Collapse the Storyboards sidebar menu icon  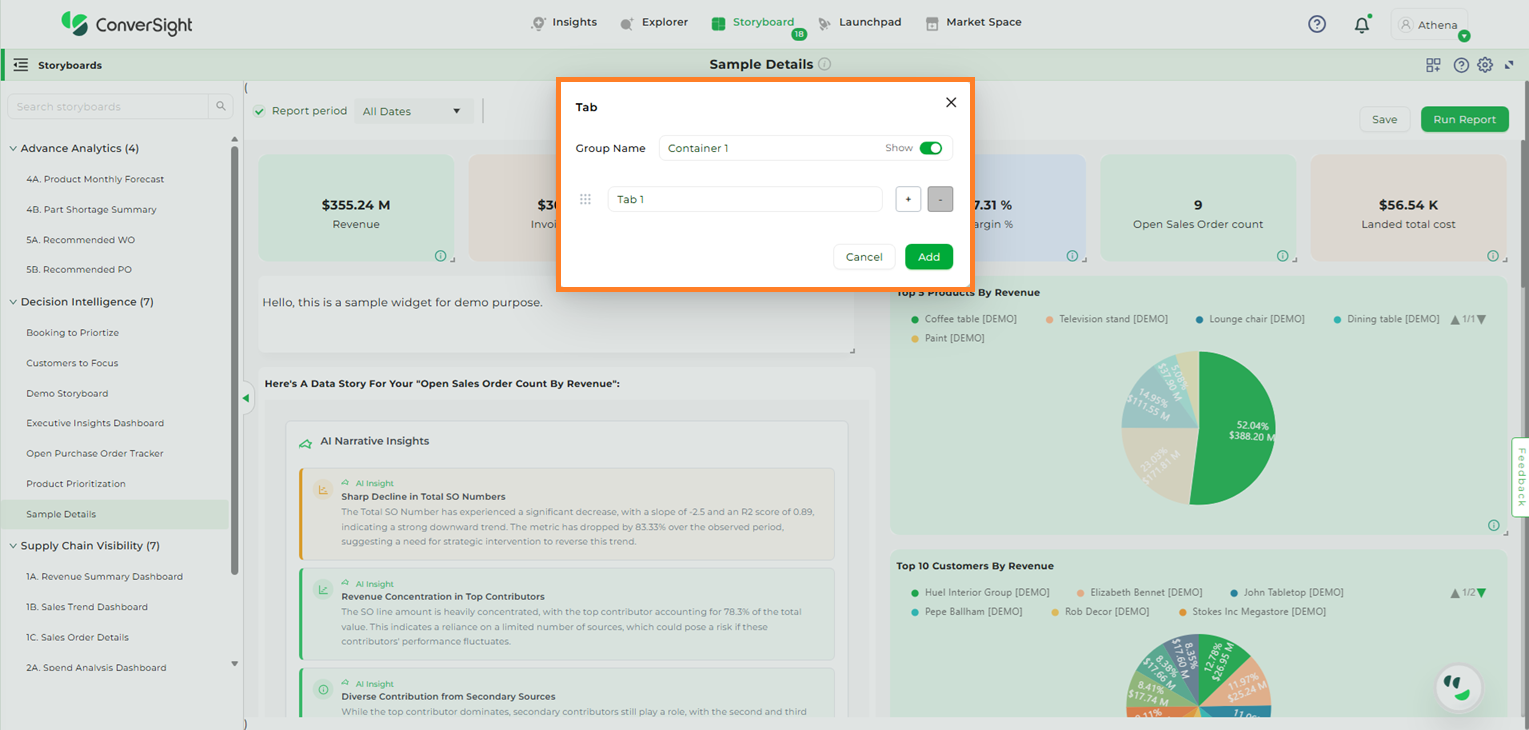click(x=21, y=65)
